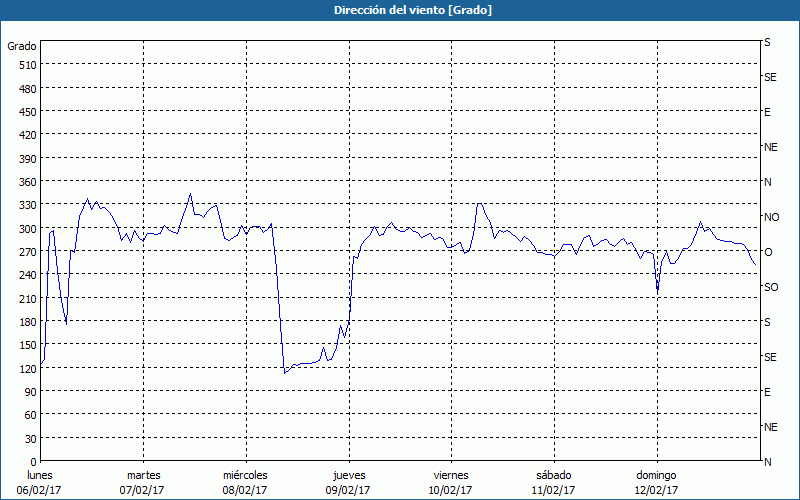Click the 'O' compass label on right axis
800x500 pixels.
768,252
